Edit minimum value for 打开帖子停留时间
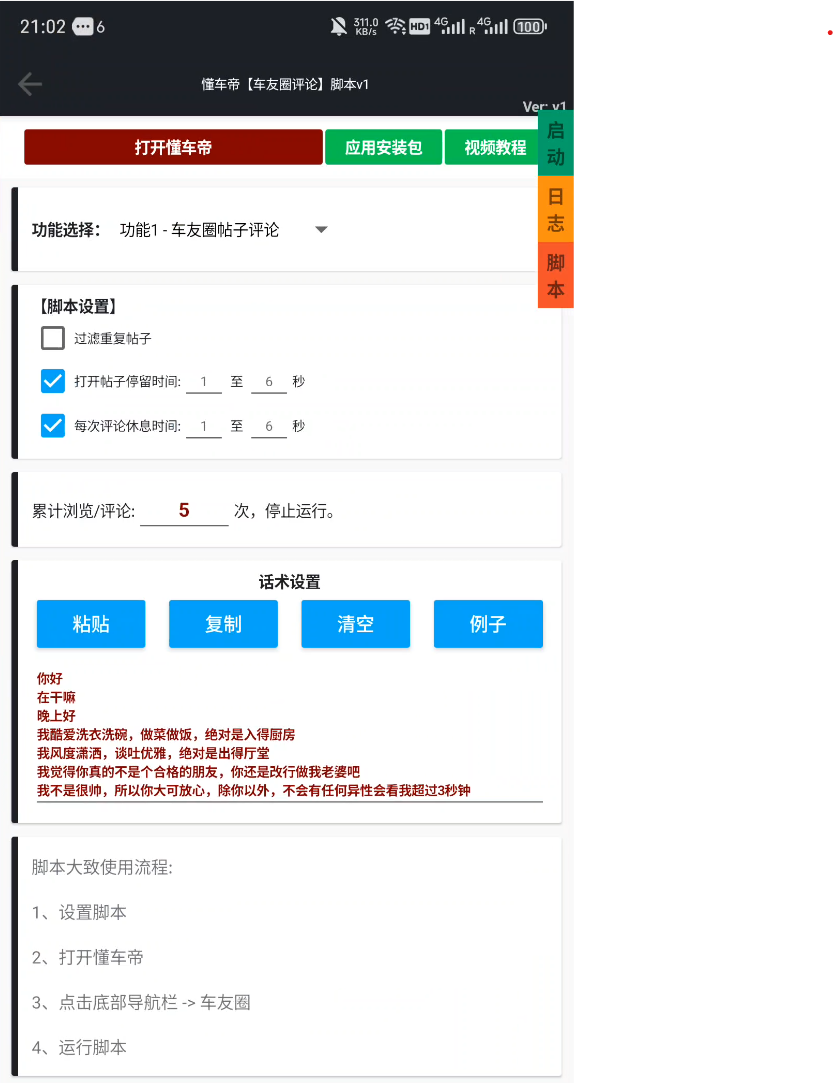The height and width of the screenshot is (1083, 834). (204, 382)
